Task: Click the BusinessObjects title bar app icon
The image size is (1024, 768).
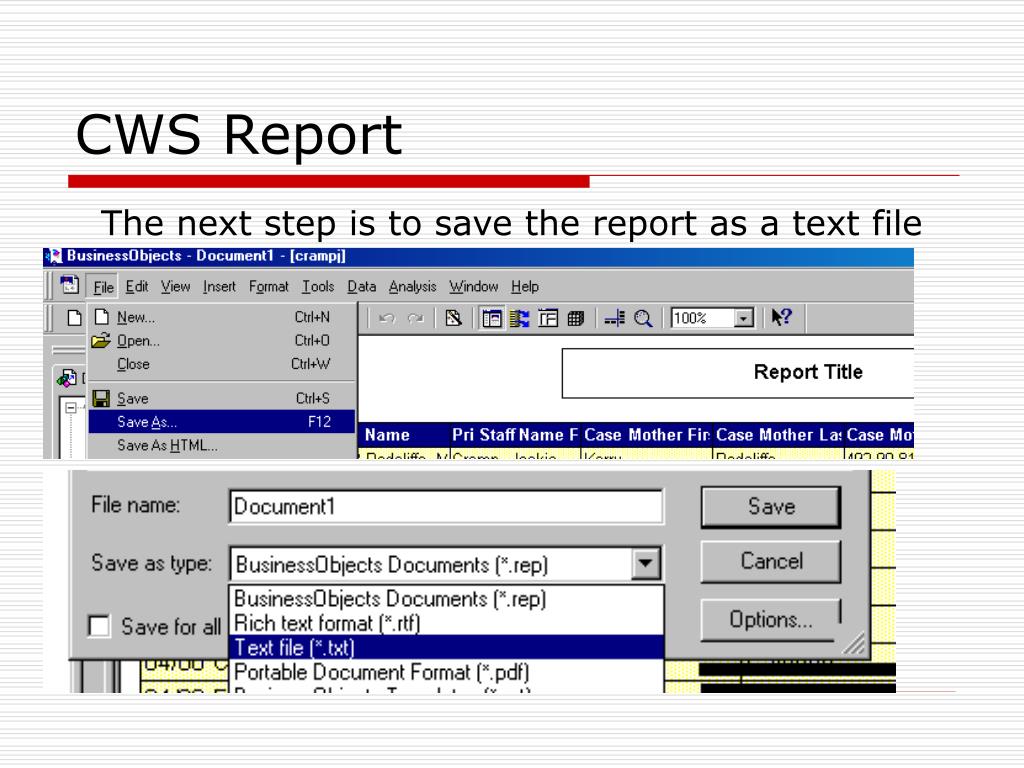Action: pos(54,256)
